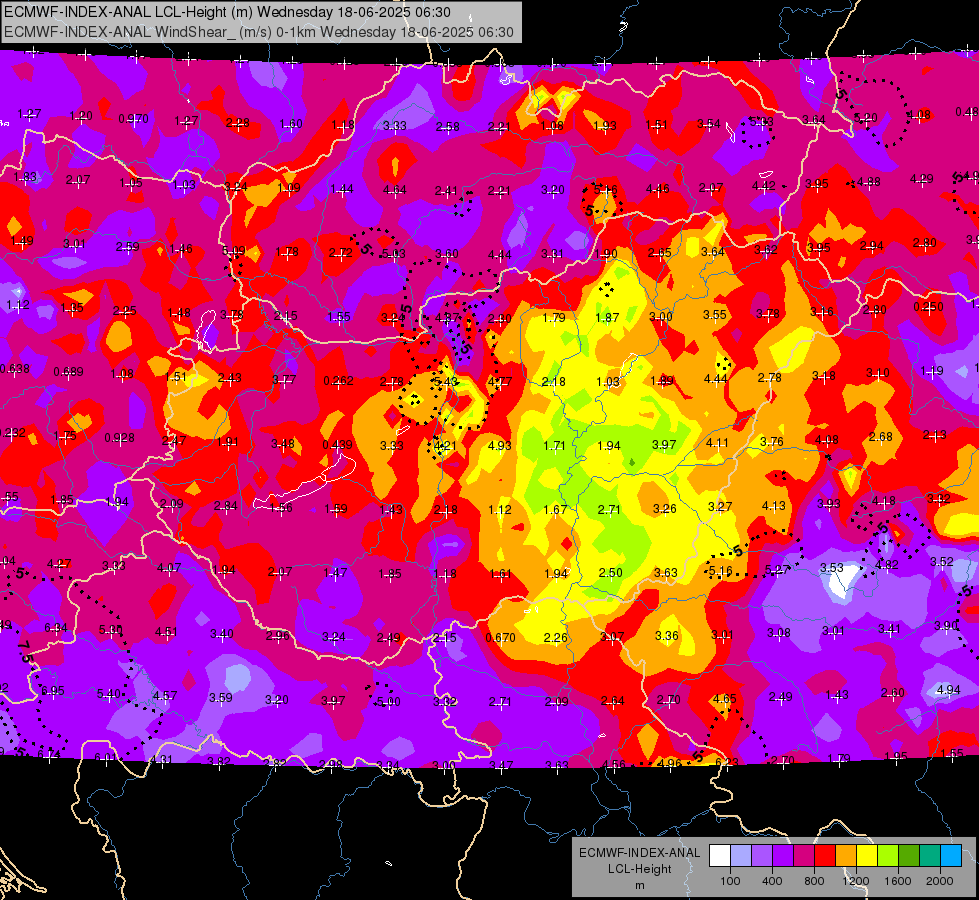Click the wind shear value 4.93
Screen dimensions: 979x900
tap(499, 445)
